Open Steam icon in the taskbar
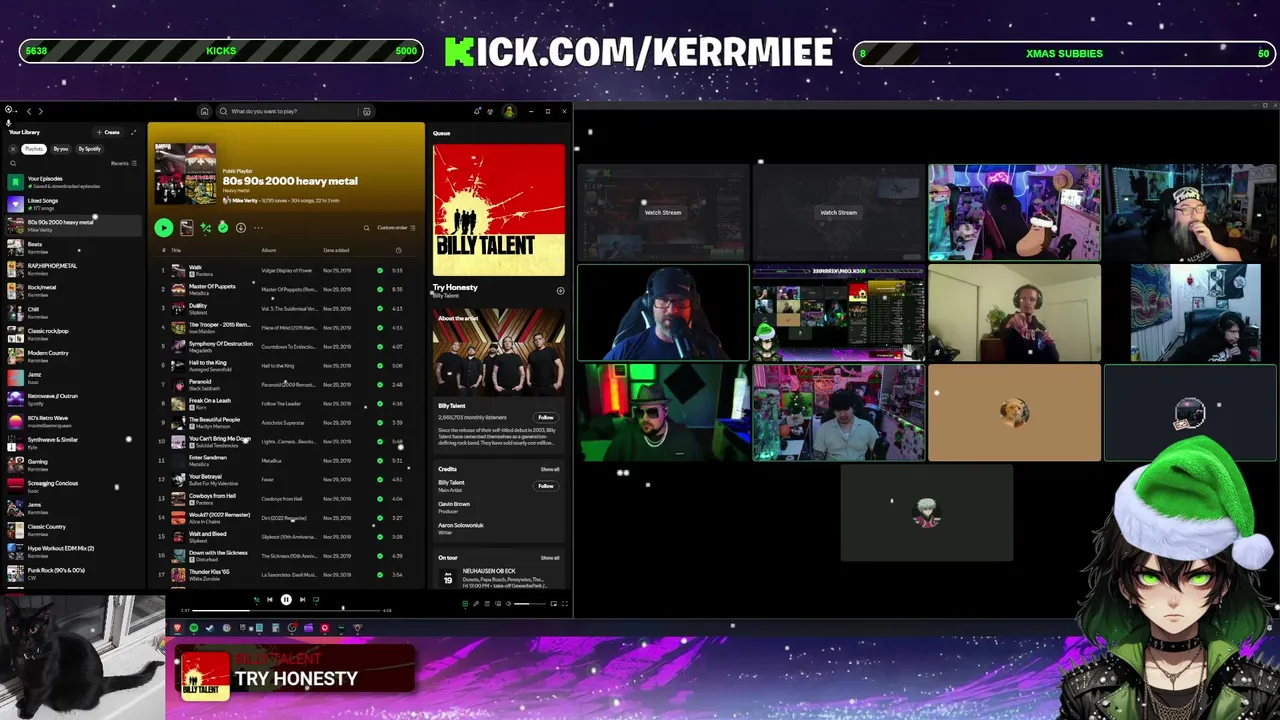 tap(210, 628)
